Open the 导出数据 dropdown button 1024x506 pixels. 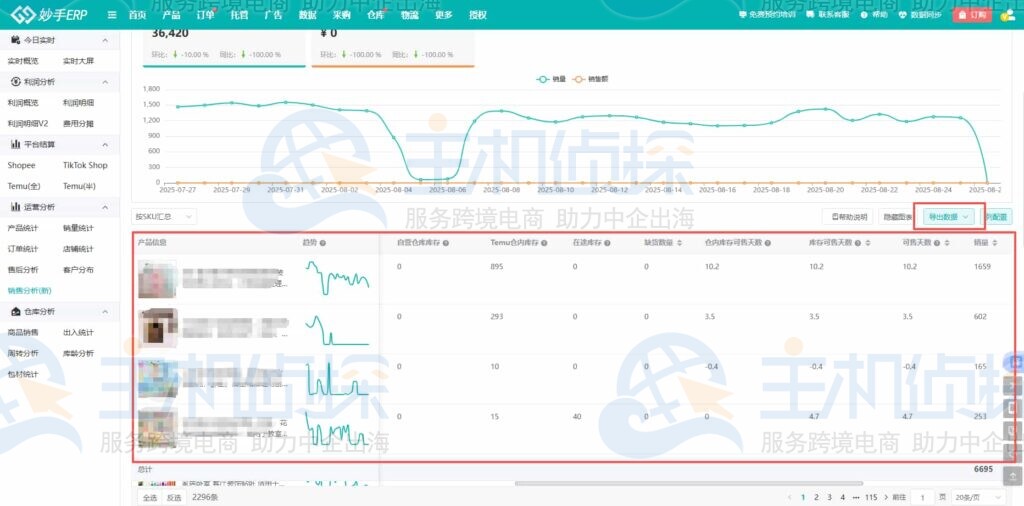(x=949, y=216)
